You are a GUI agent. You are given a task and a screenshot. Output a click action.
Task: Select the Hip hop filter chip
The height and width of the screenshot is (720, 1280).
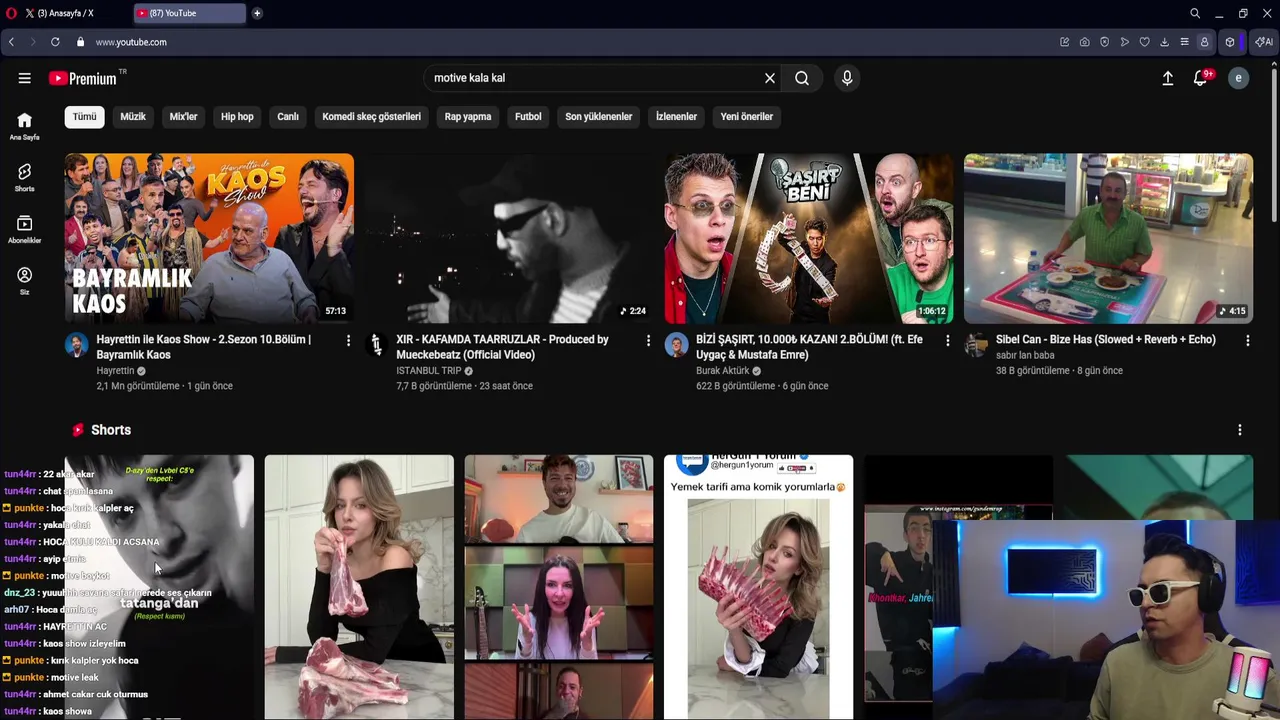[x=237, y=116]
